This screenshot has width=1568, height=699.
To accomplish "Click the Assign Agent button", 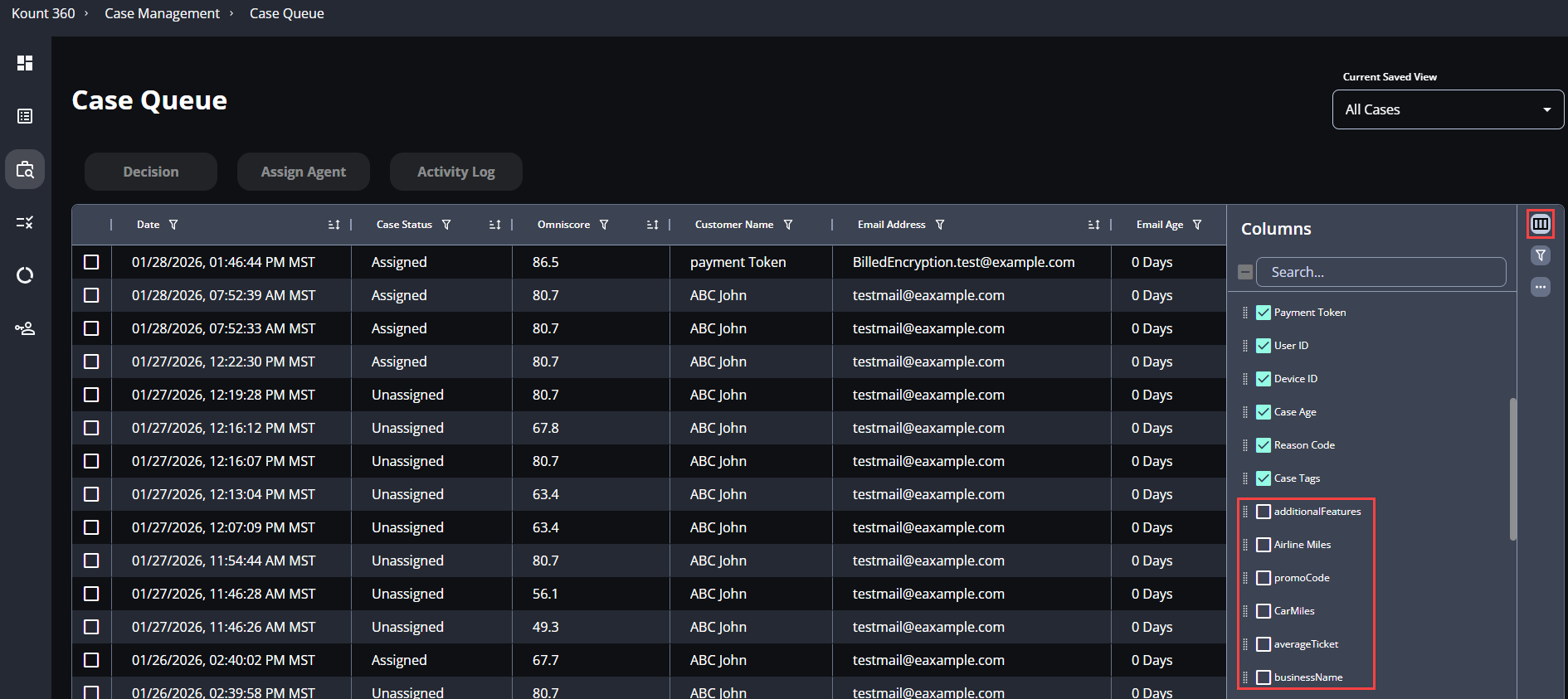I will 304,172.
